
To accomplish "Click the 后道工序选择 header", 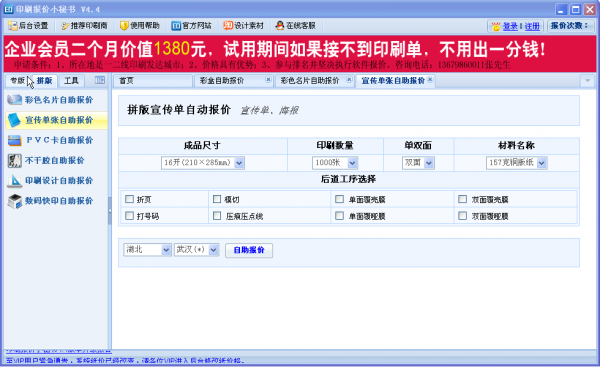I will tap(348, 179).
